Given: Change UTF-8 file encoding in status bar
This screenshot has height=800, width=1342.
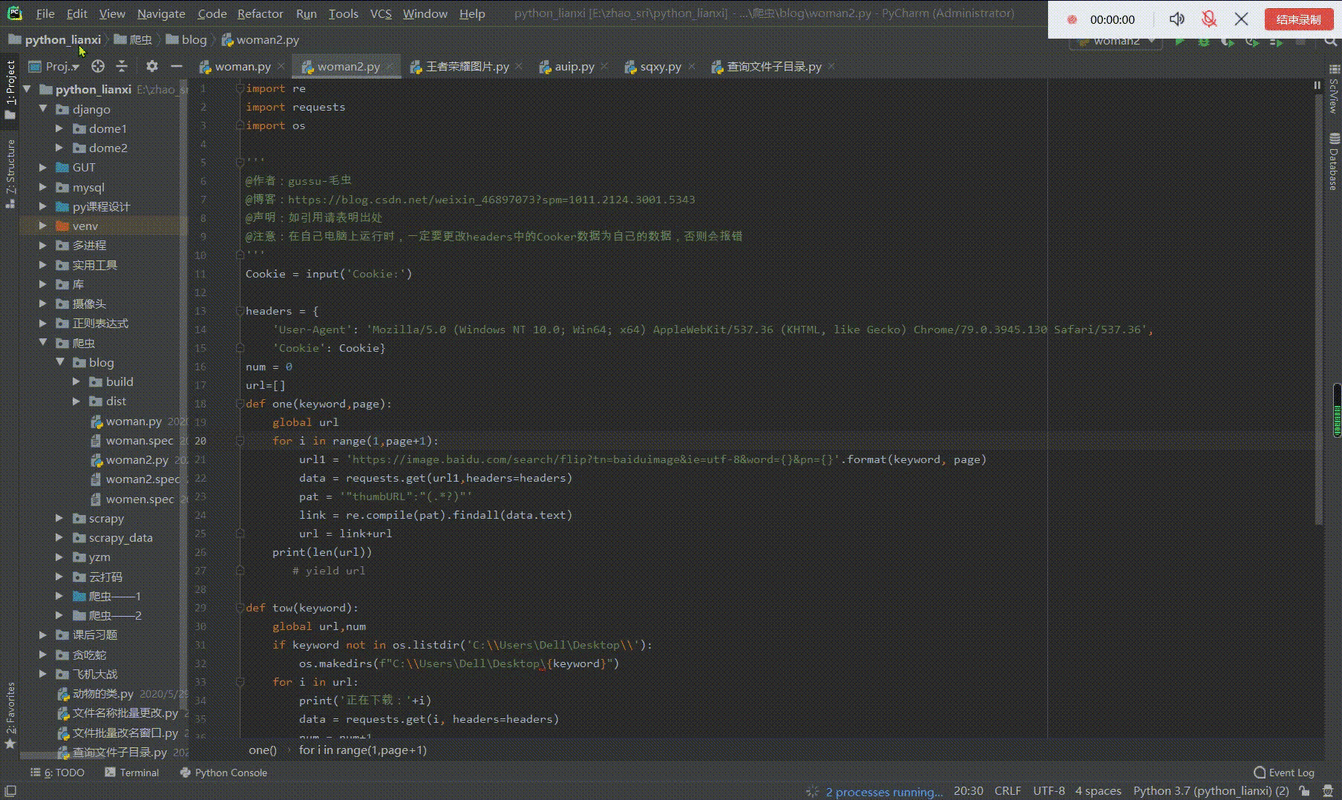Looking at the screenshot, I should point(1048,791).
